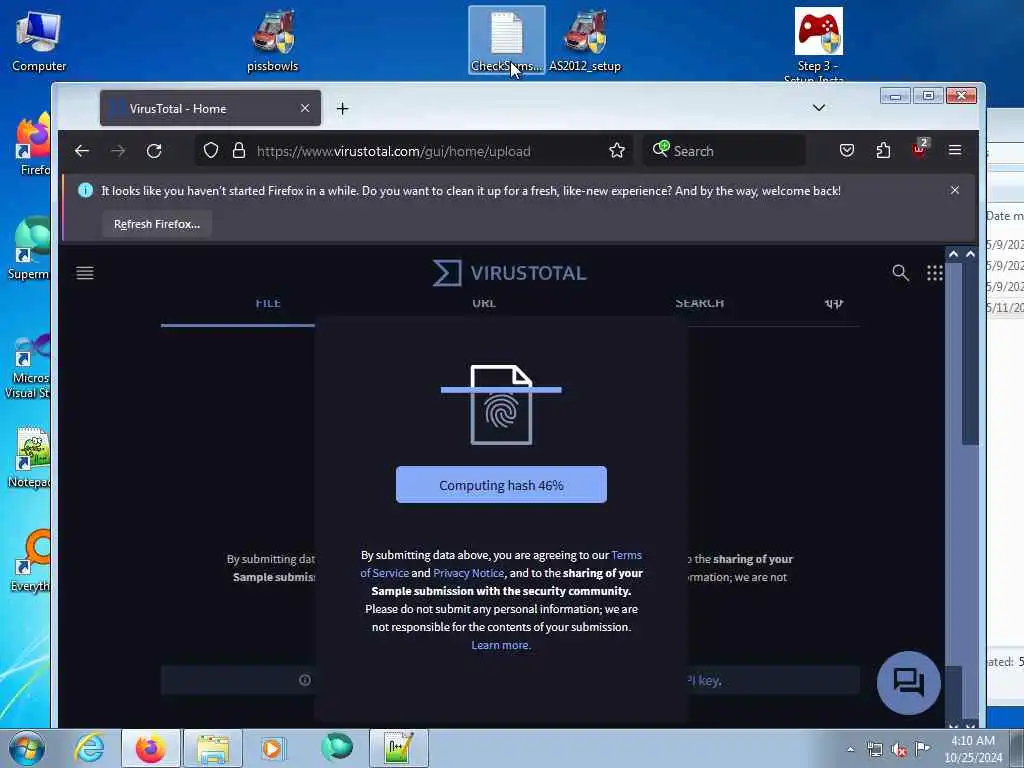This screenshot has width=1024, height=768.
Task: Open the Firefox desktop shortcut
Action: pos(33,144)
